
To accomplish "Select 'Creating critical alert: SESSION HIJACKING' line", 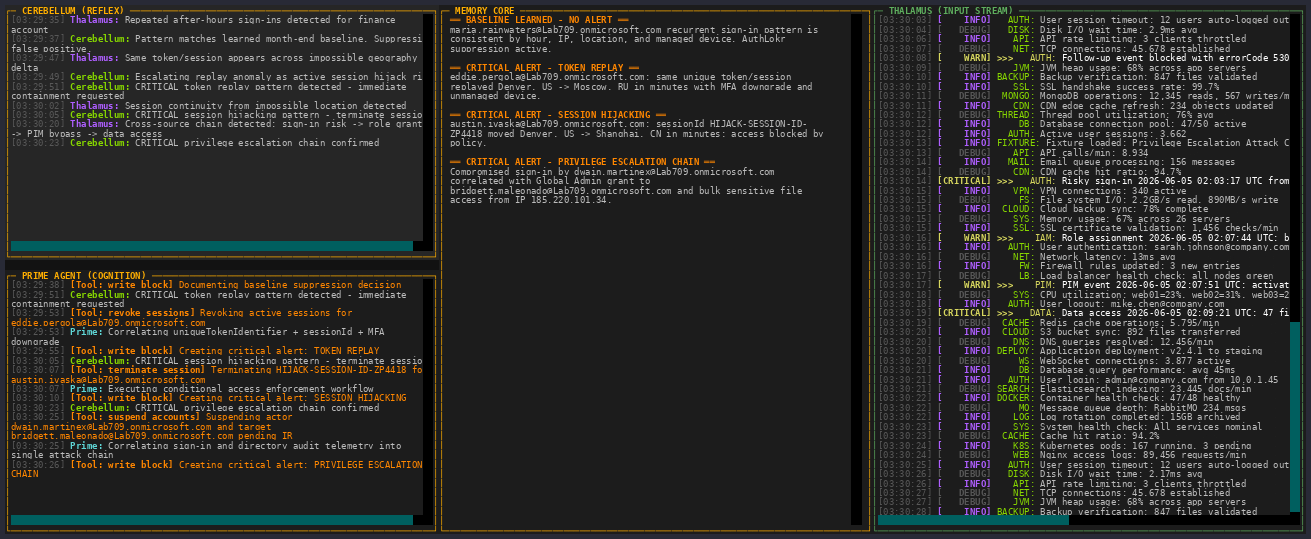I will coord(209,399).
